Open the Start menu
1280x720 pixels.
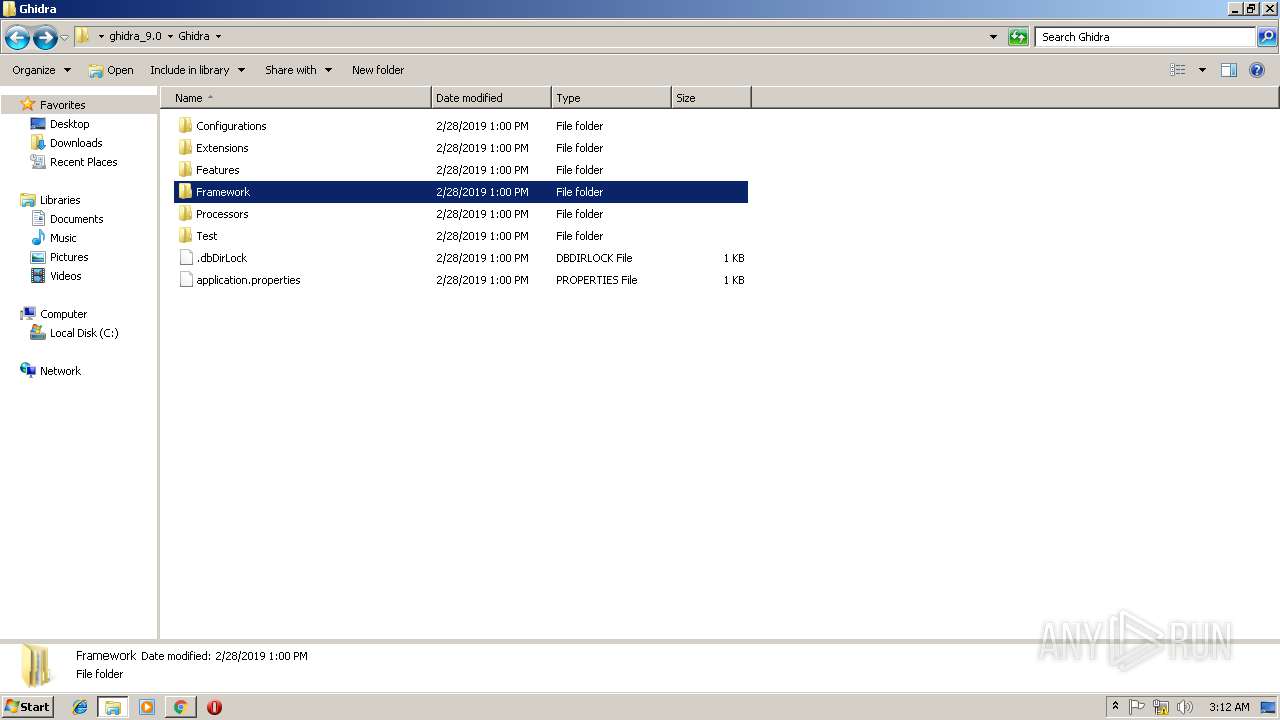click(x=27, y=707)
